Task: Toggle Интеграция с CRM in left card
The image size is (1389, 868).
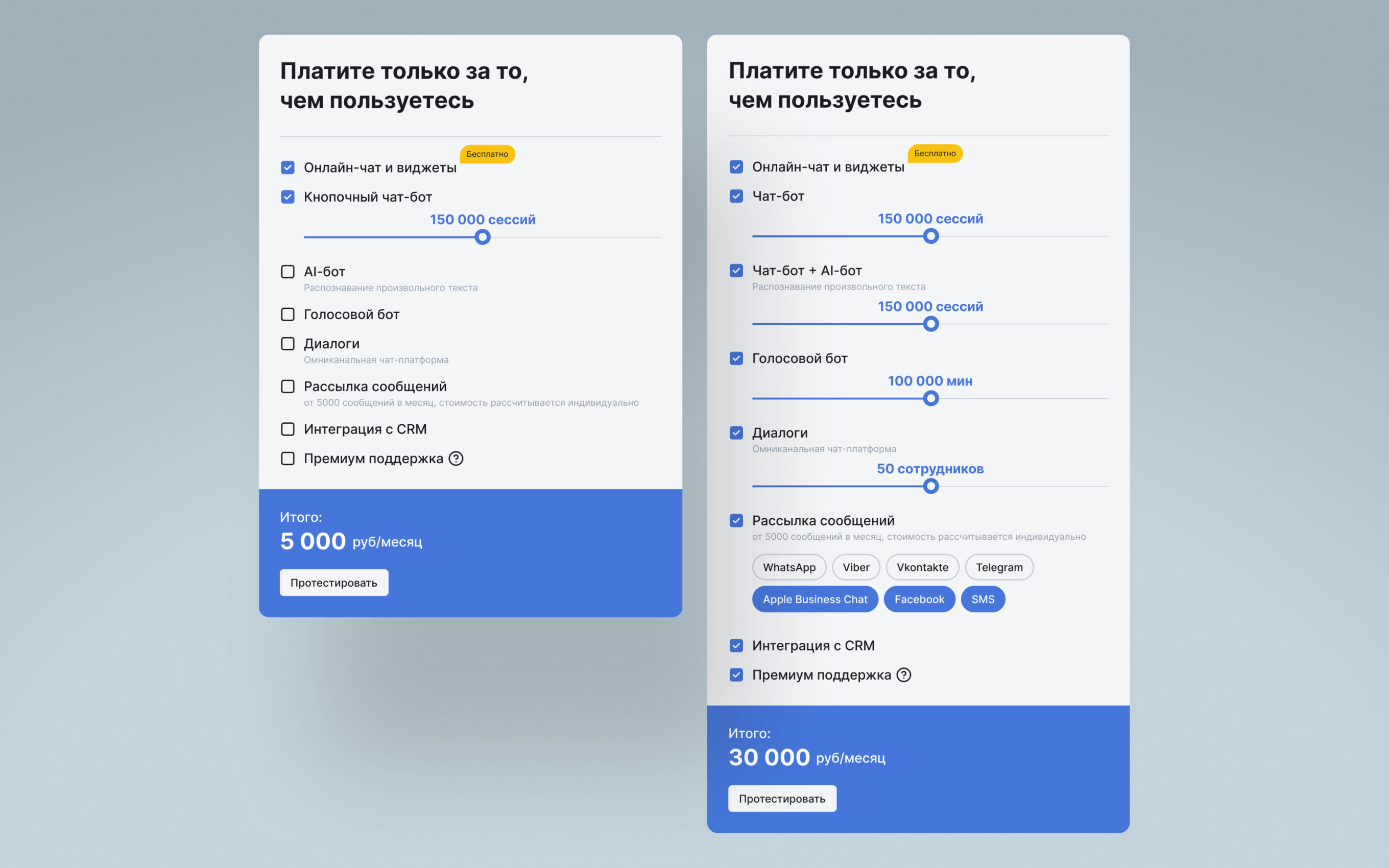Action: point(288,429)
